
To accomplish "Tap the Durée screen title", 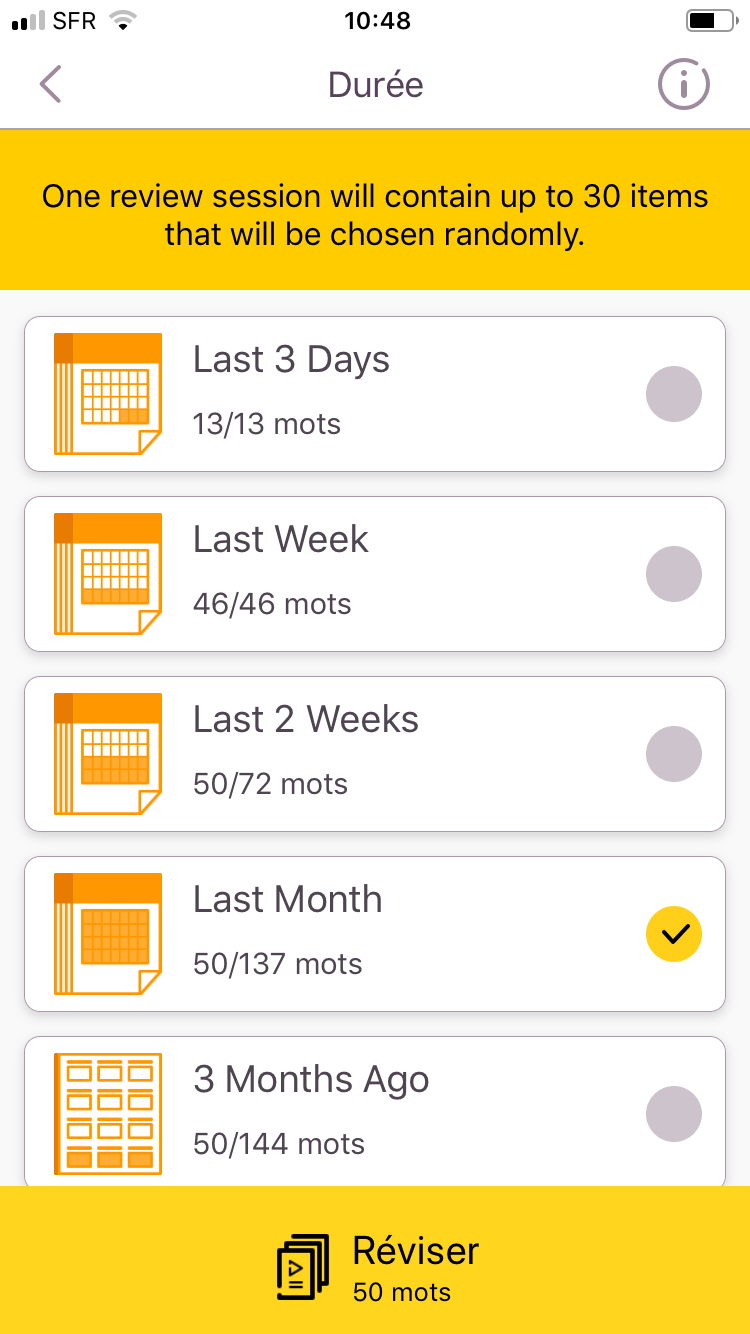I will point(375,85).
